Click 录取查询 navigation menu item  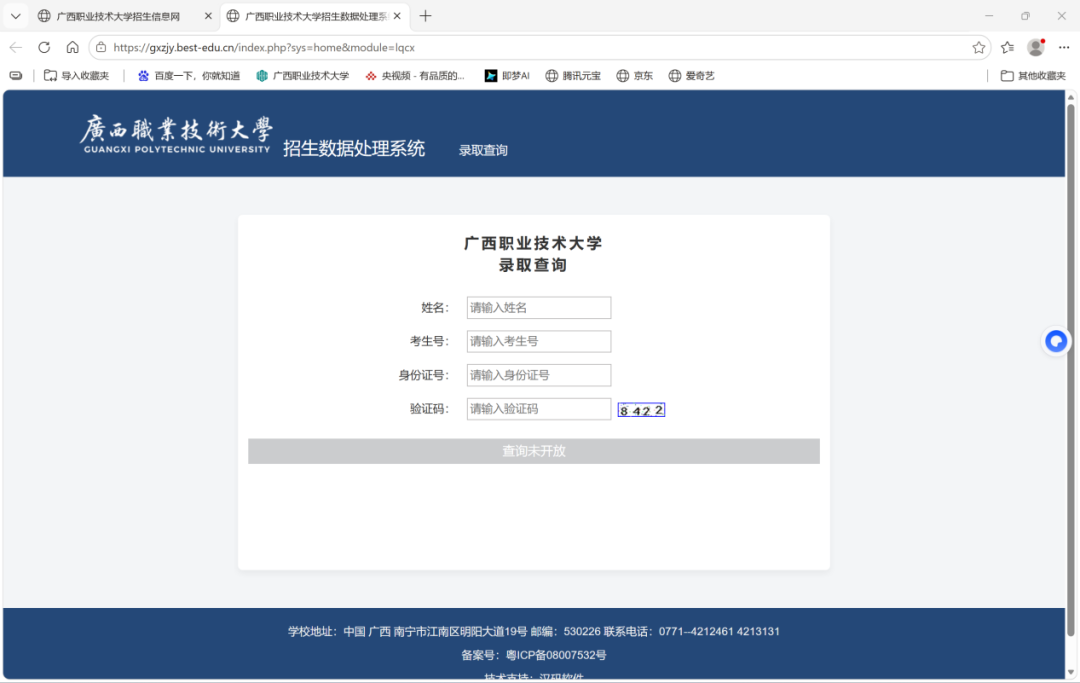[484, 150]
